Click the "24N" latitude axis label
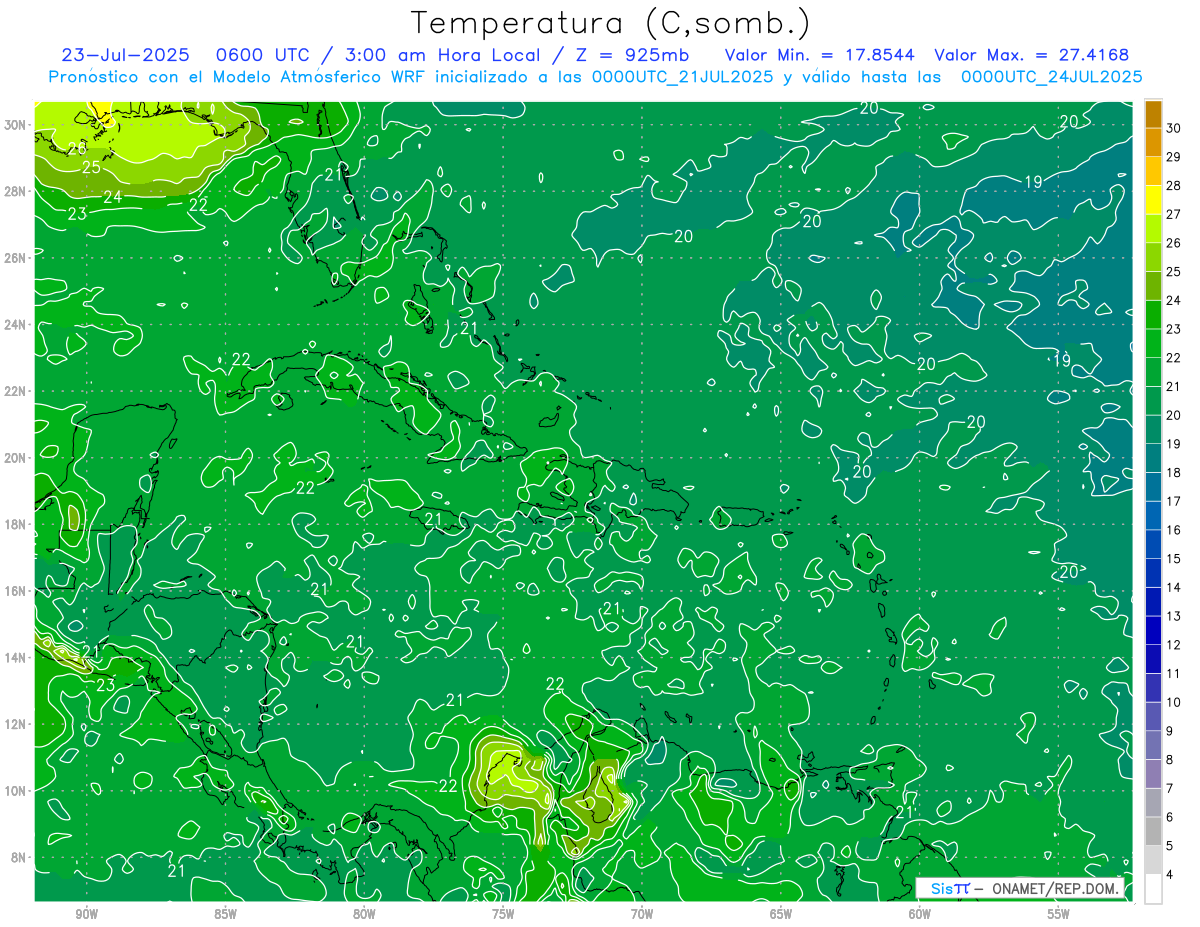This screenshot has width=1200, height=927. (17, 325)
